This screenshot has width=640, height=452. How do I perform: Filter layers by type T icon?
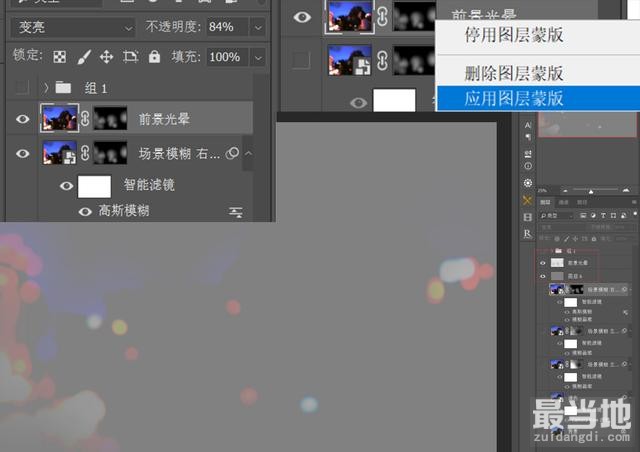(x=603, y=216)
